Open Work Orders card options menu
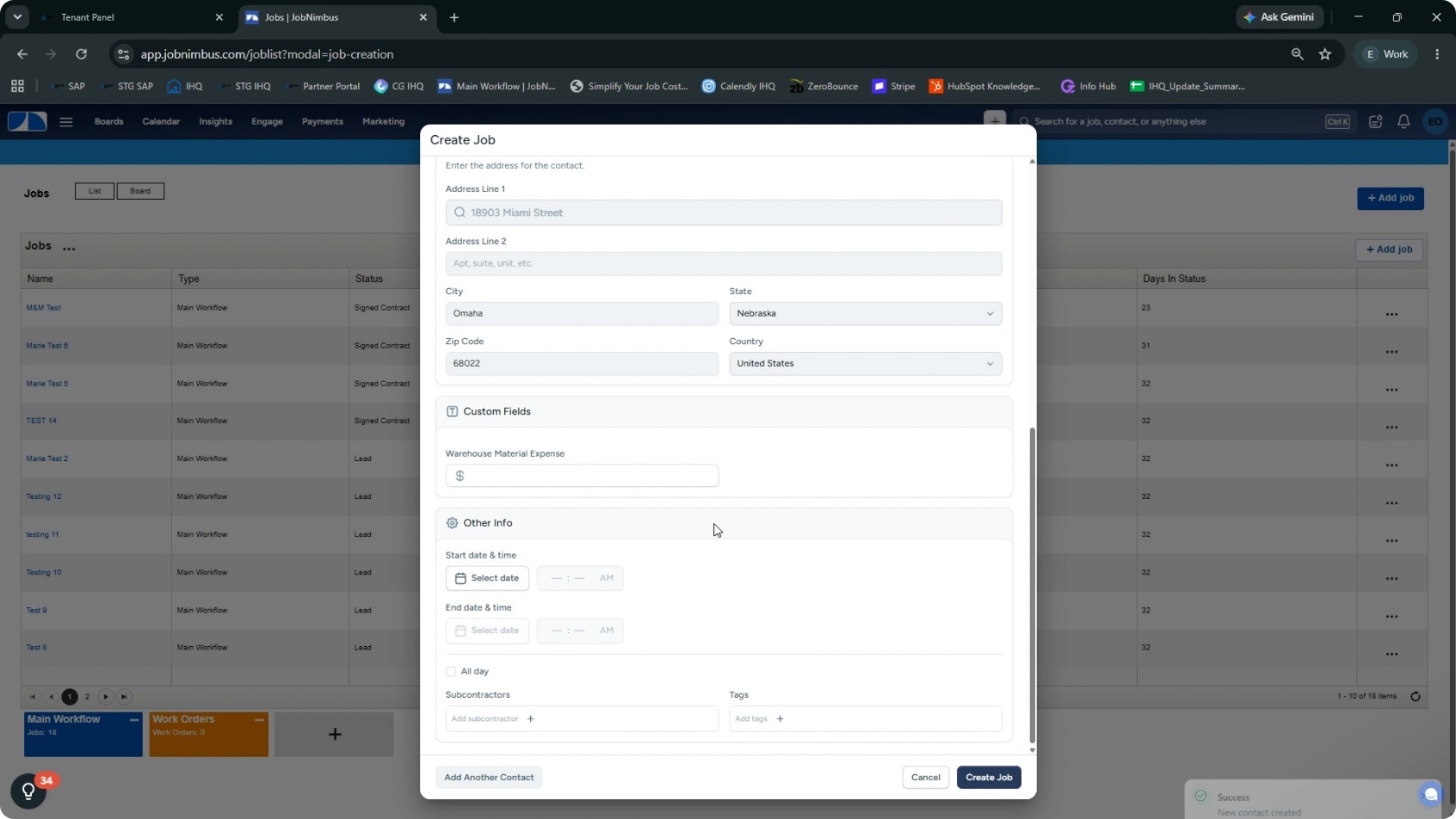 click(260, 720)
